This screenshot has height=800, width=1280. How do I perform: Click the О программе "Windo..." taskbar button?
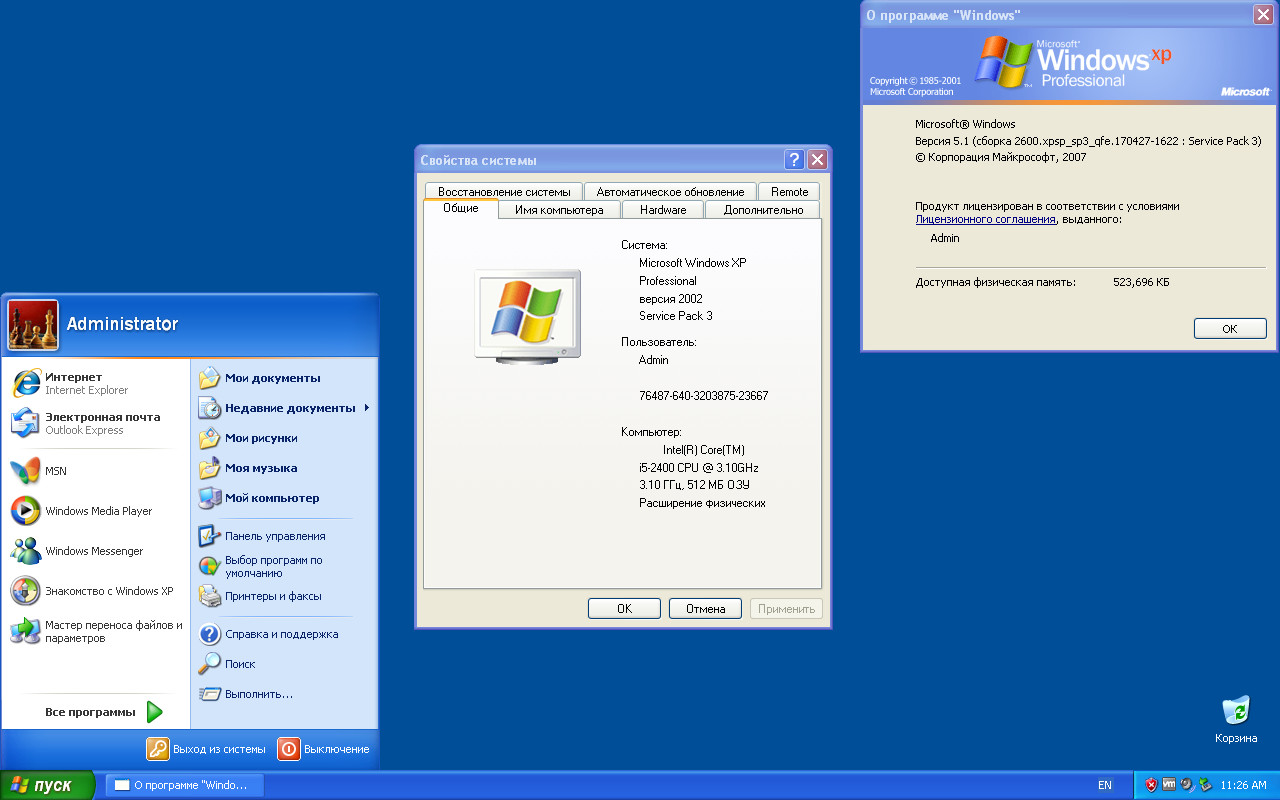(184, 785)
